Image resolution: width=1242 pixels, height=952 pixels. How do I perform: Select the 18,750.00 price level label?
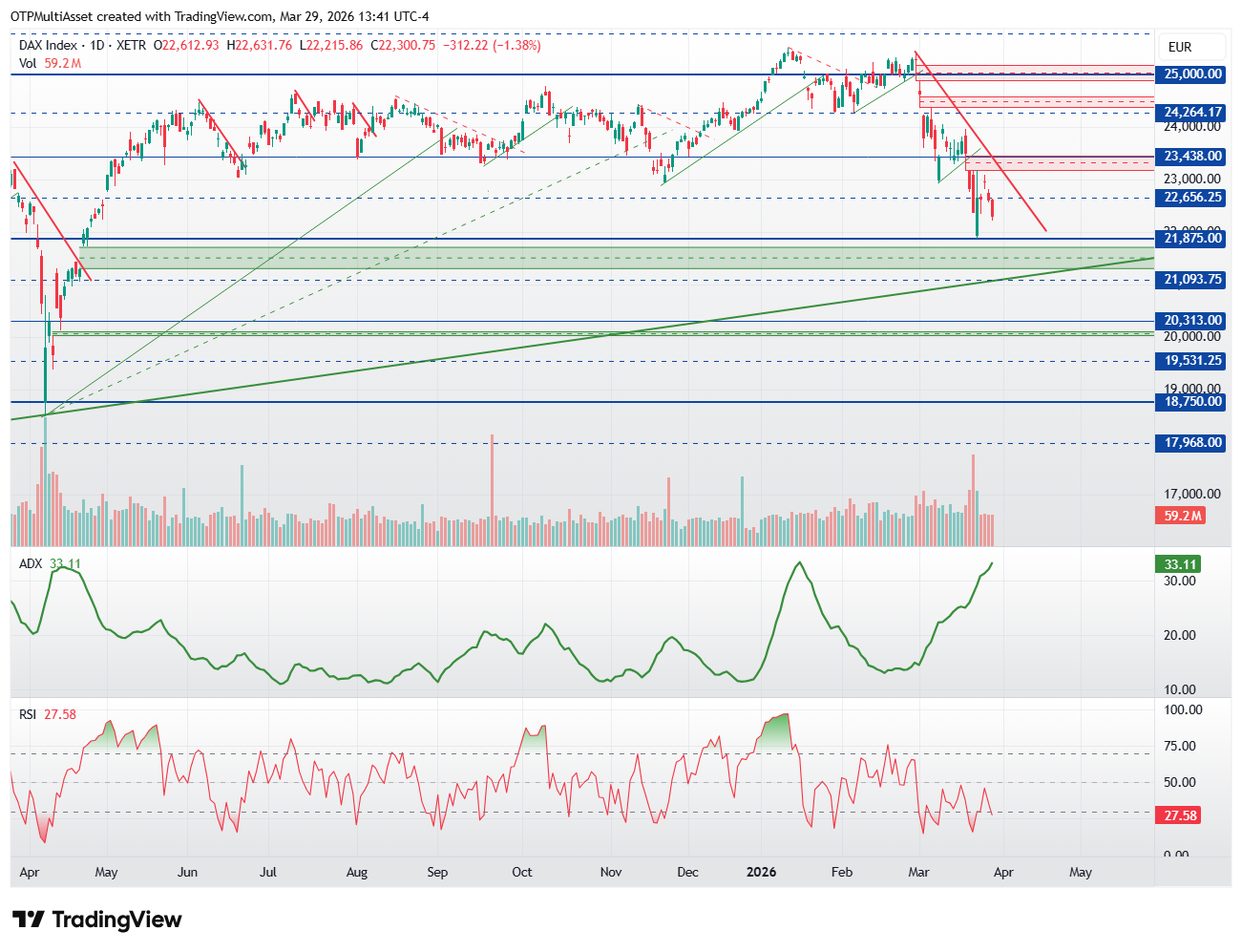coord(1192,402)
